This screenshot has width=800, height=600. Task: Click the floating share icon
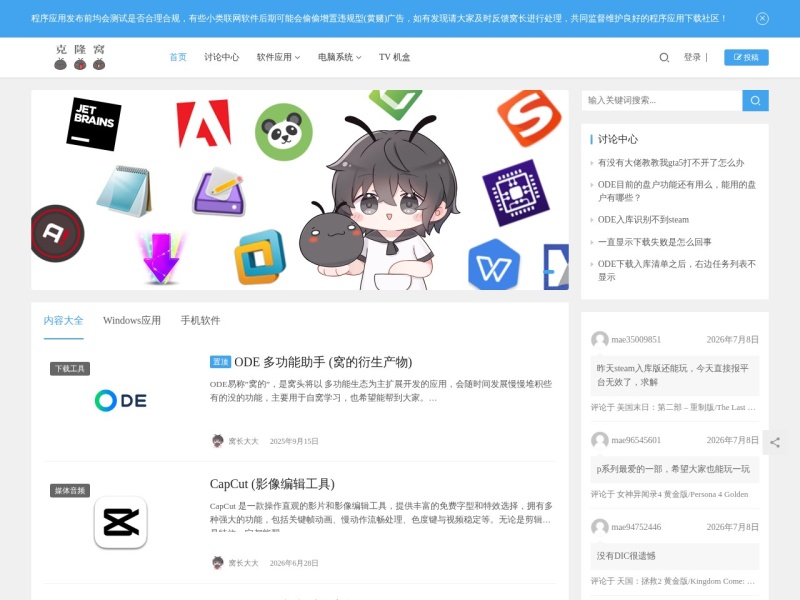click(774, 442)
